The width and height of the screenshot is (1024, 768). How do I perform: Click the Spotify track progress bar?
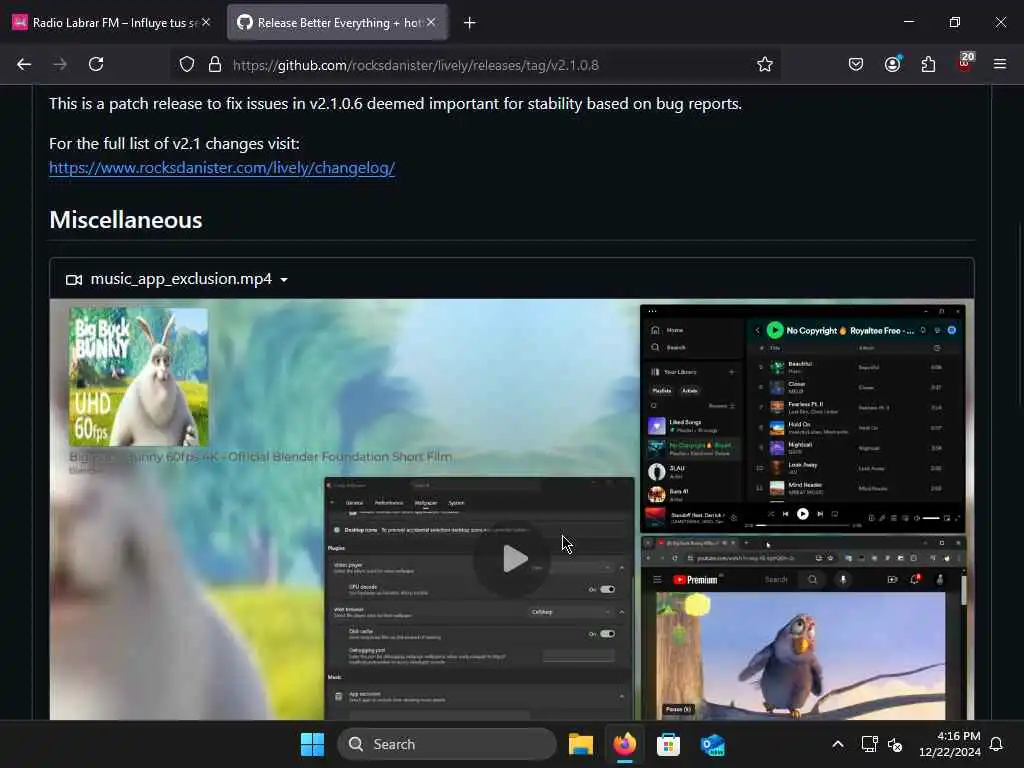point(803,525)
